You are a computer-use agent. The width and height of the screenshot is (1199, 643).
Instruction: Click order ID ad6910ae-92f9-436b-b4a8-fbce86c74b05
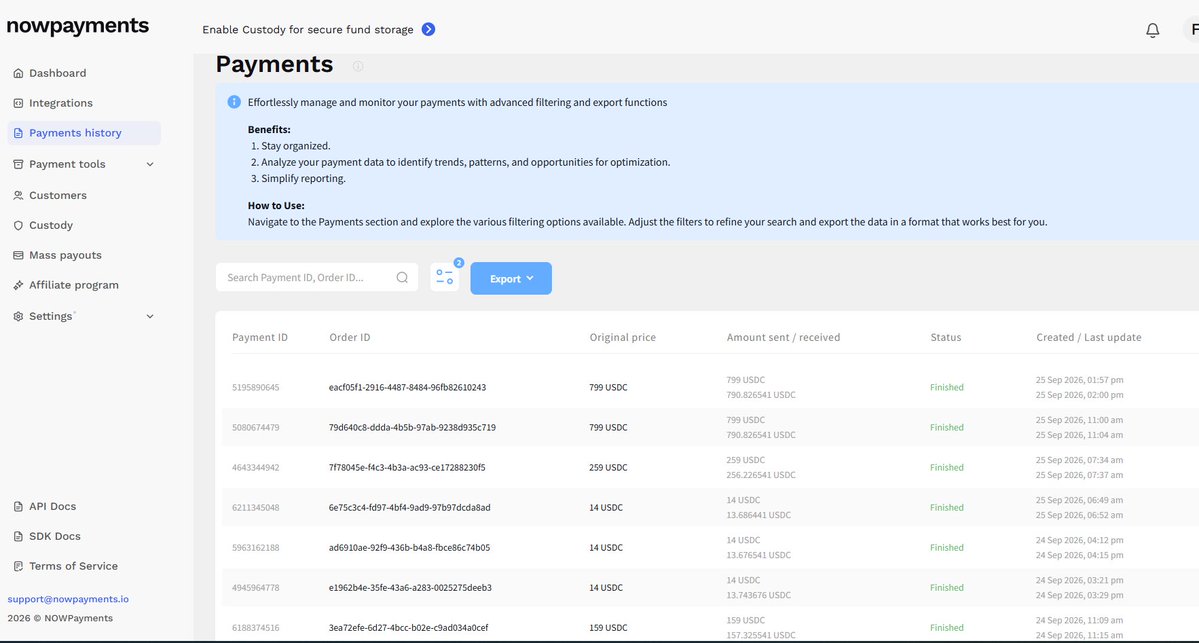click(409, 548)
